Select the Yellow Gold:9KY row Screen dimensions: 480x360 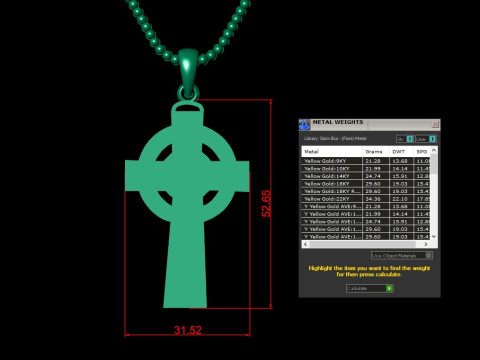(366, 161)
